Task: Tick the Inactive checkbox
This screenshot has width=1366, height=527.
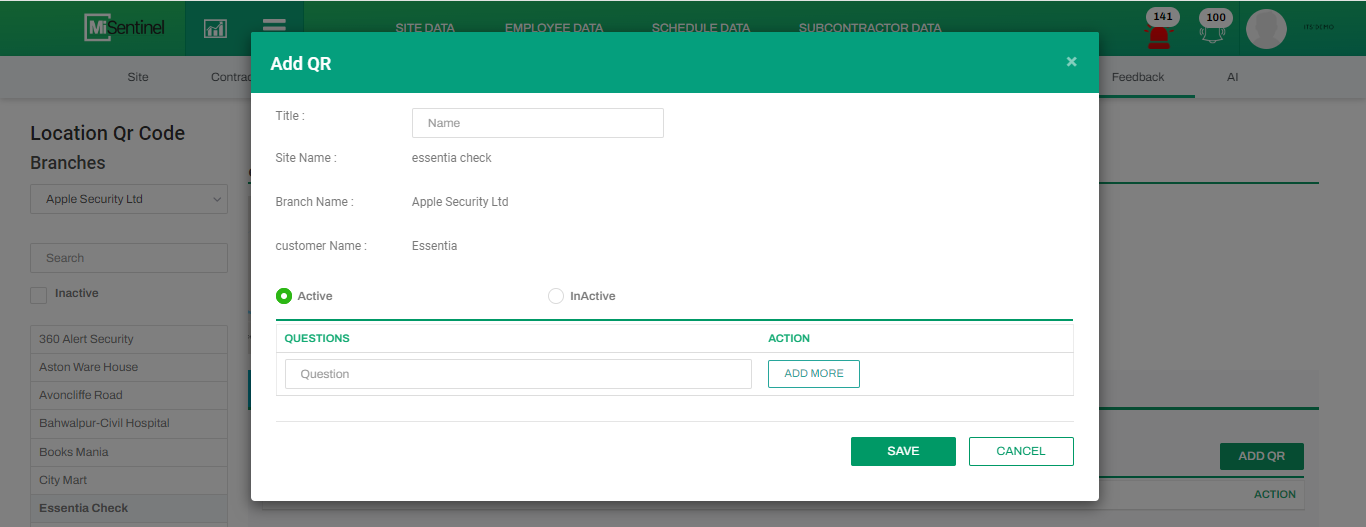Action: coord(39,294)
